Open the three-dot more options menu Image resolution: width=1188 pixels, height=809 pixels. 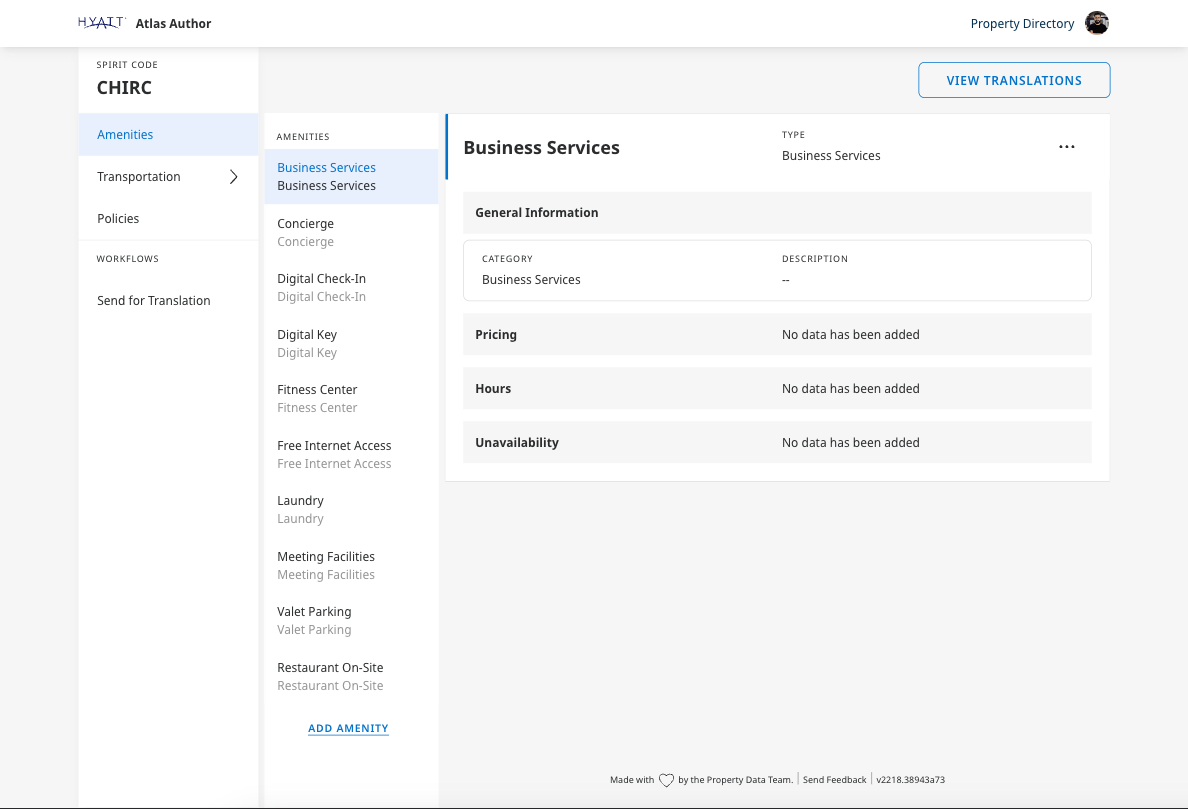[1066, 147]
